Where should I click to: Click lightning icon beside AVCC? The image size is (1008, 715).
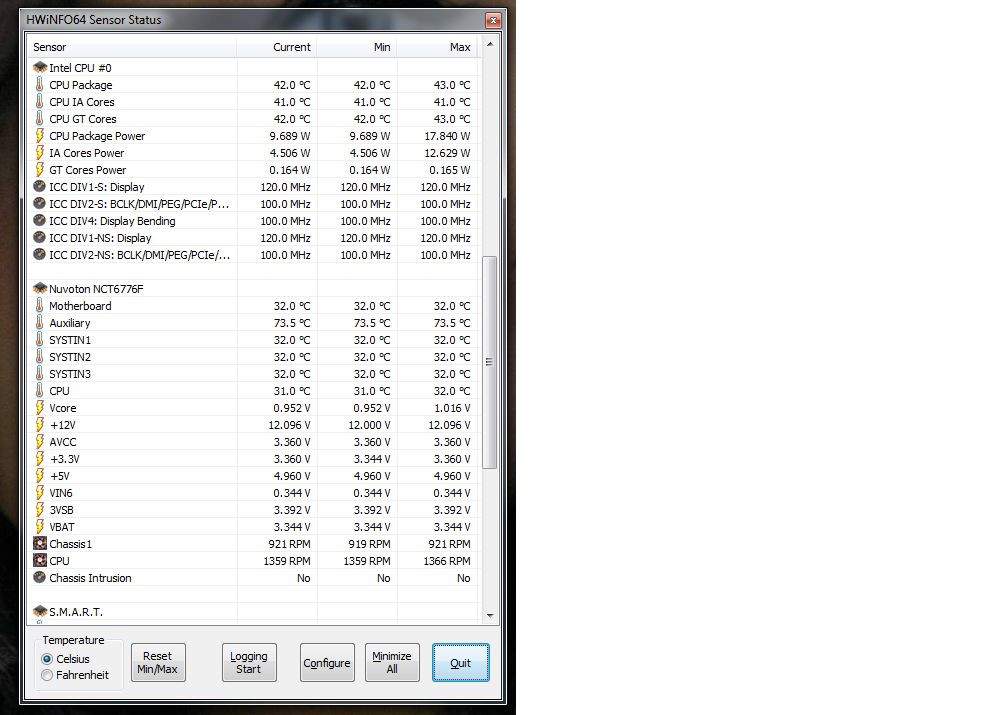point(39,442)
